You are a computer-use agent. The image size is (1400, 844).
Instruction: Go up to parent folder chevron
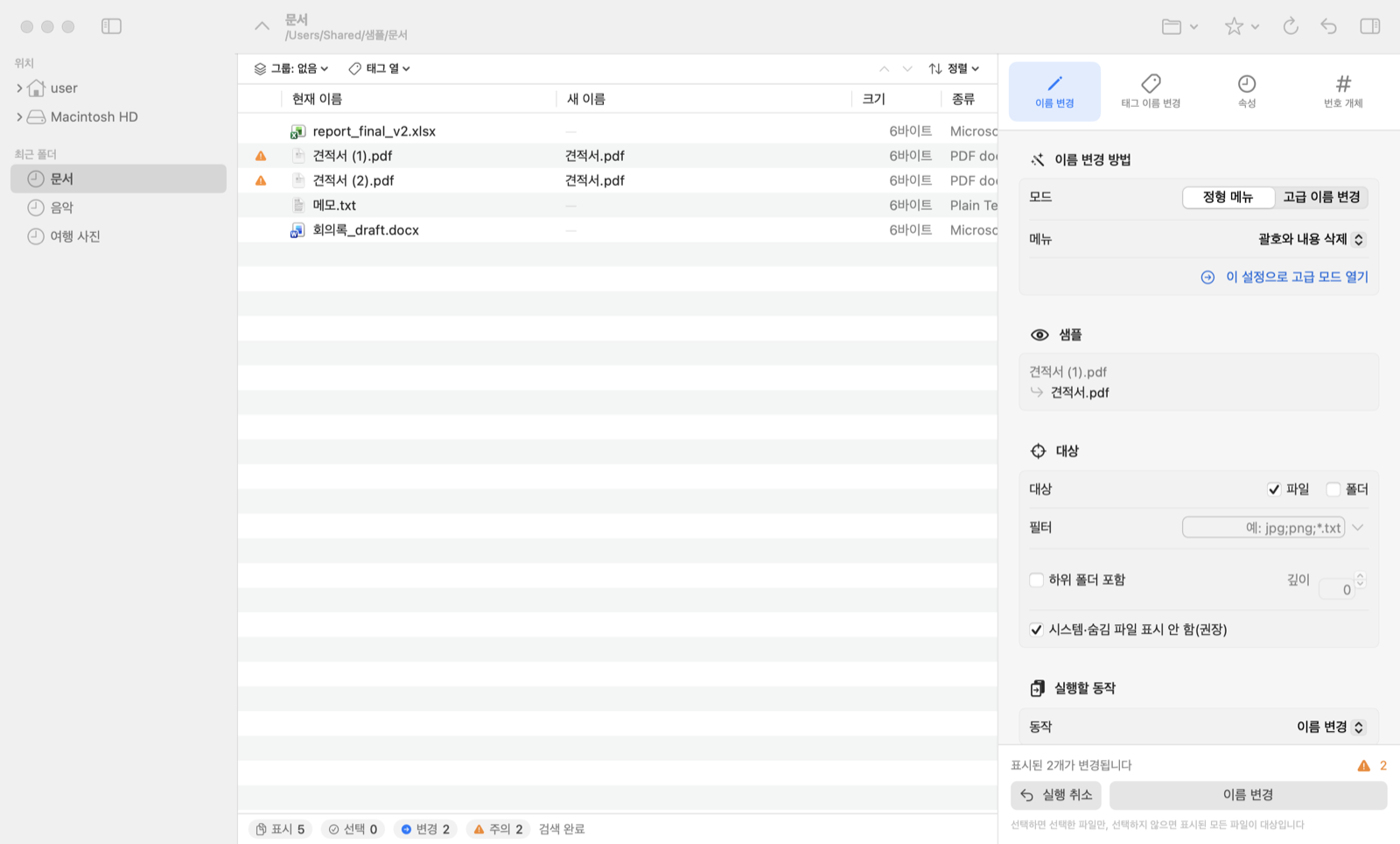click(x=262, y=26)
